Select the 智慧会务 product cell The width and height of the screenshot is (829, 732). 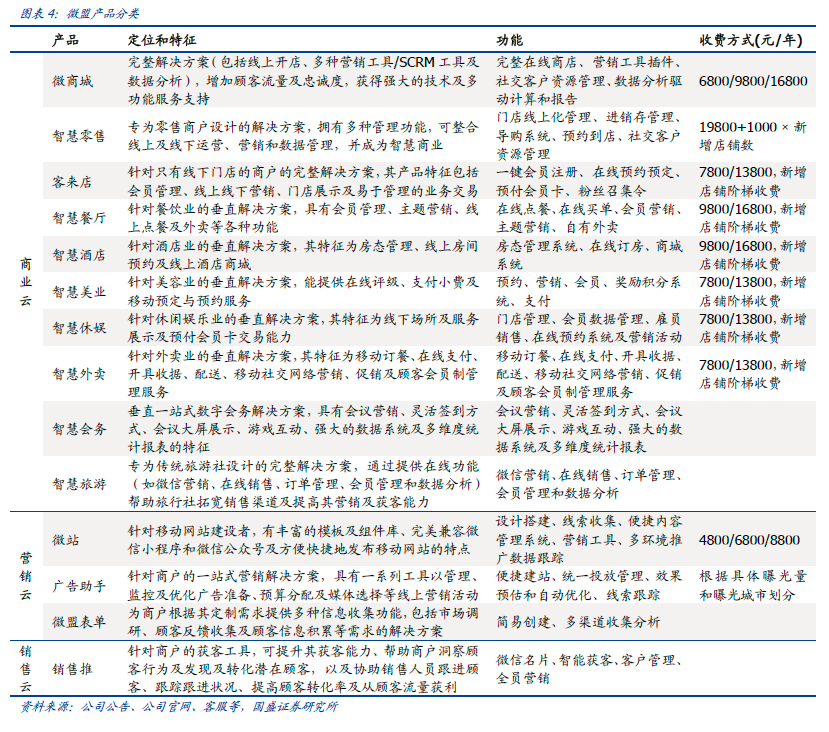pyautogui.click(x=79, y=429)
